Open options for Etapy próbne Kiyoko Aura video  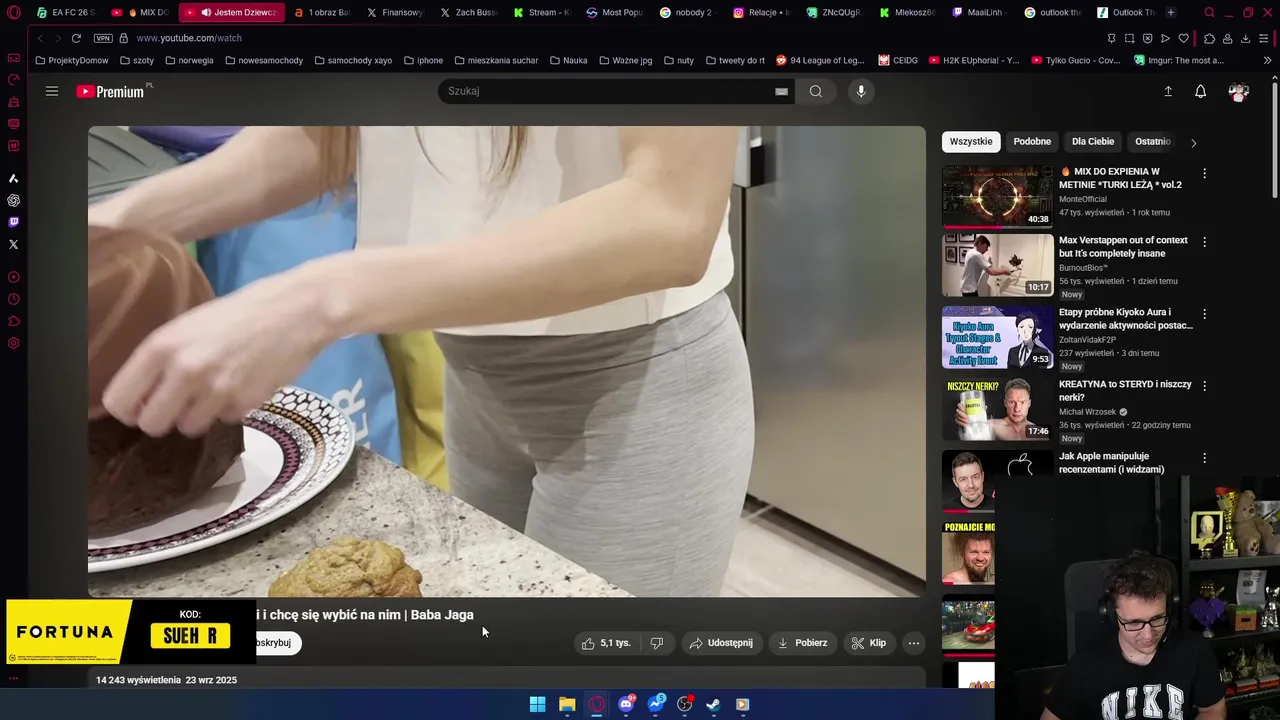pyautogui.click(x=1204, y=314)
